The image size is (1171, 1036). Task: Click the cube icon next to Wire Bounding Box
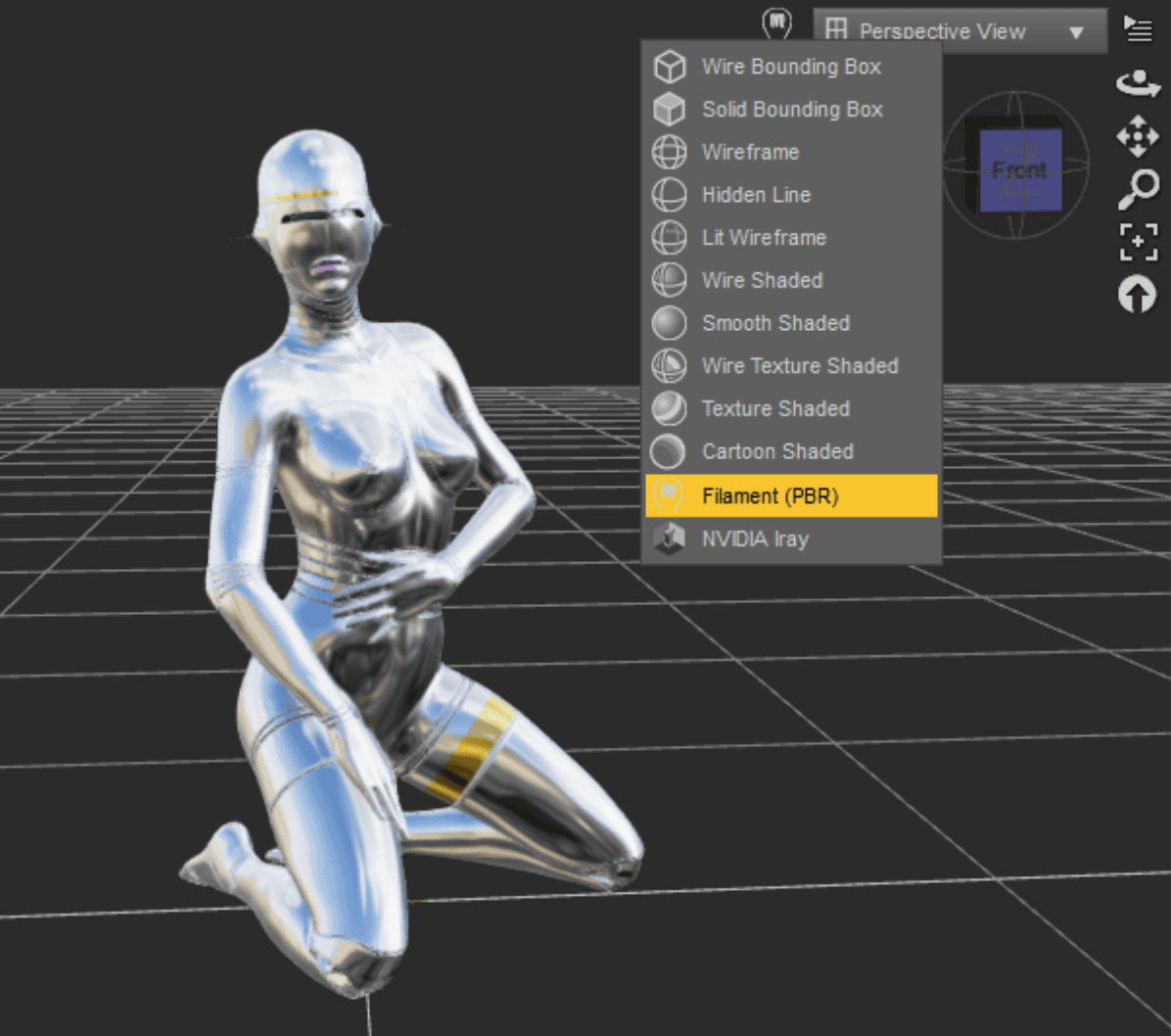point(670,66)
